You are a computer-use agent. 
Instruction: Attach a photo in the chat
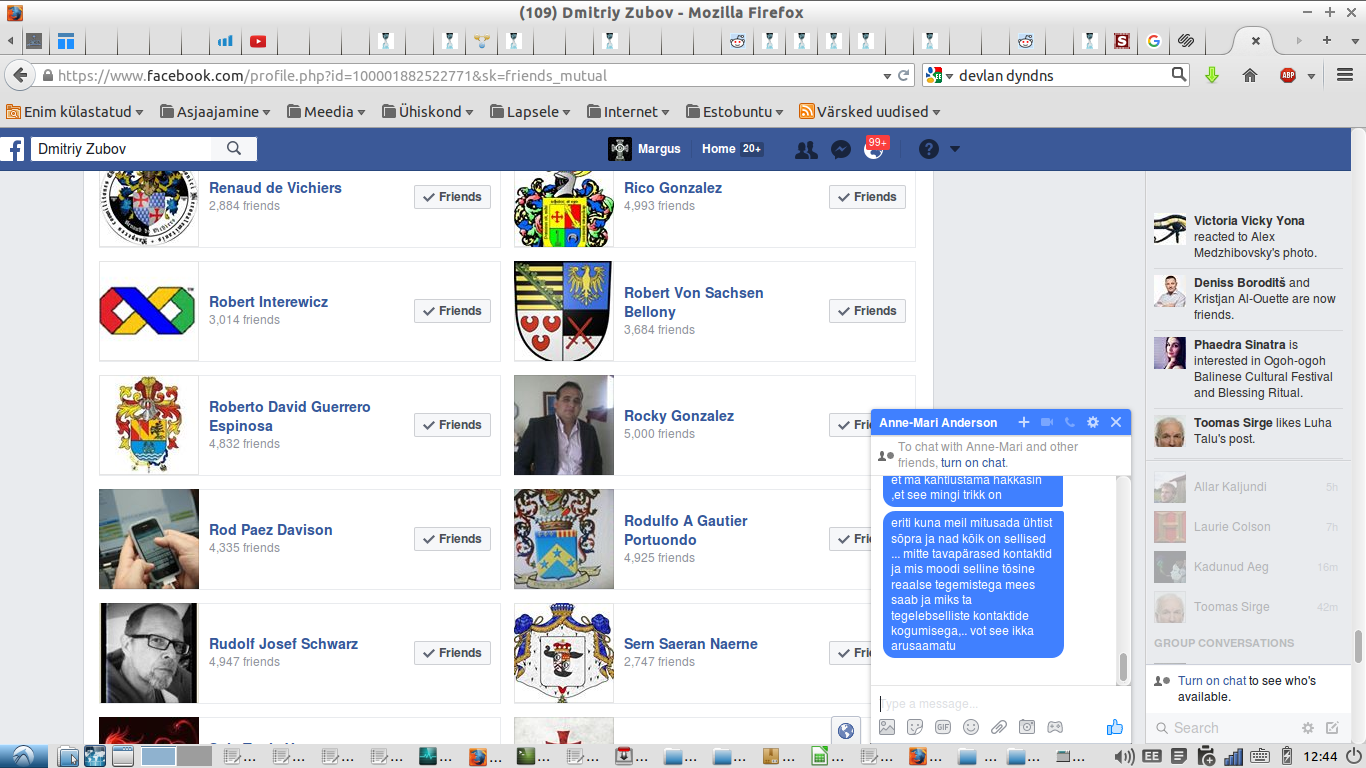887,727
